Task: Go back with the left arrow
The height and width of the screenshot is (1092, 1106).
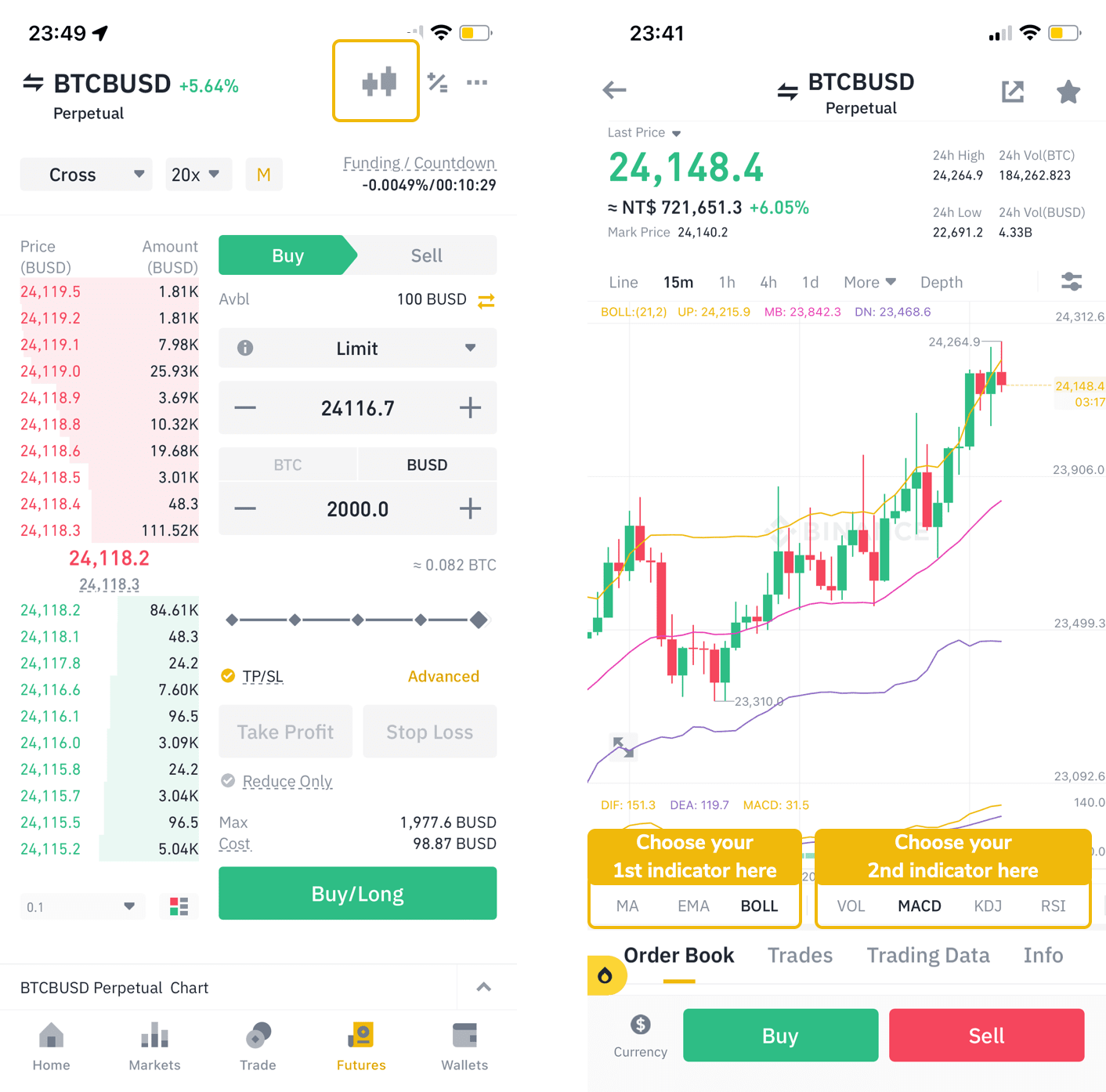Action: [x=614, y=90]
